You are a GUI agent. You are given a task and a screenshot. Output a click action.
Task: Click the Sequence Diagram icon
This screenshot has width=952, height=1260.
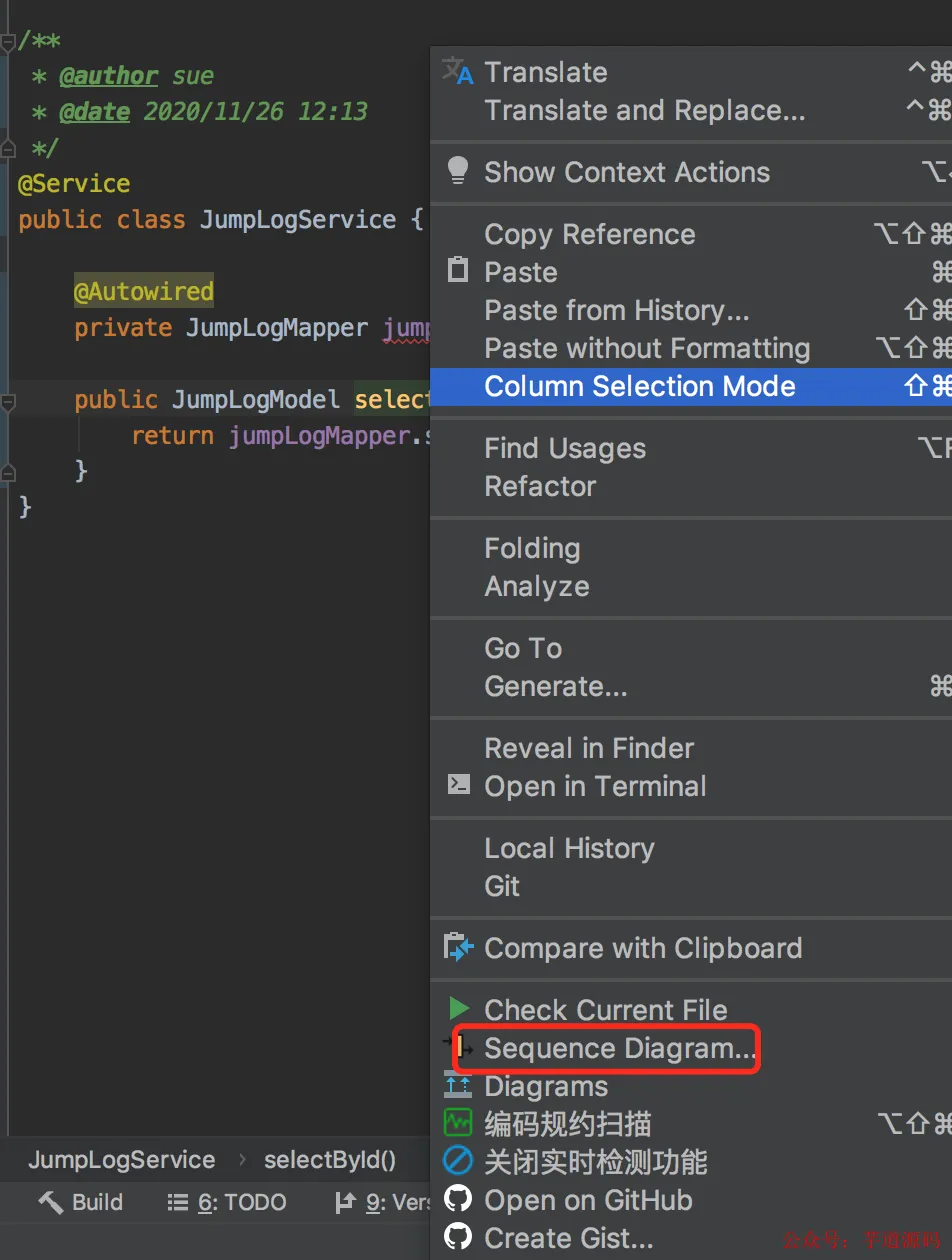[460, 1047]
